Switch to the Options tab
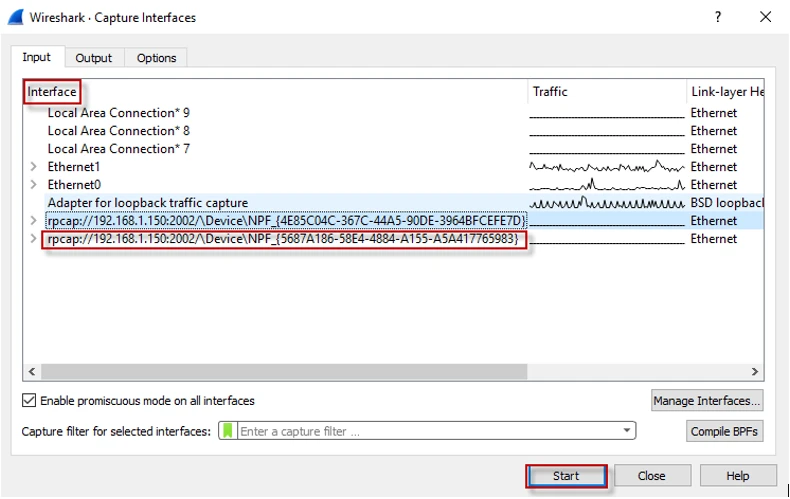Image resolution: width=790 pixels, height=499 pixels. (156, 58)
